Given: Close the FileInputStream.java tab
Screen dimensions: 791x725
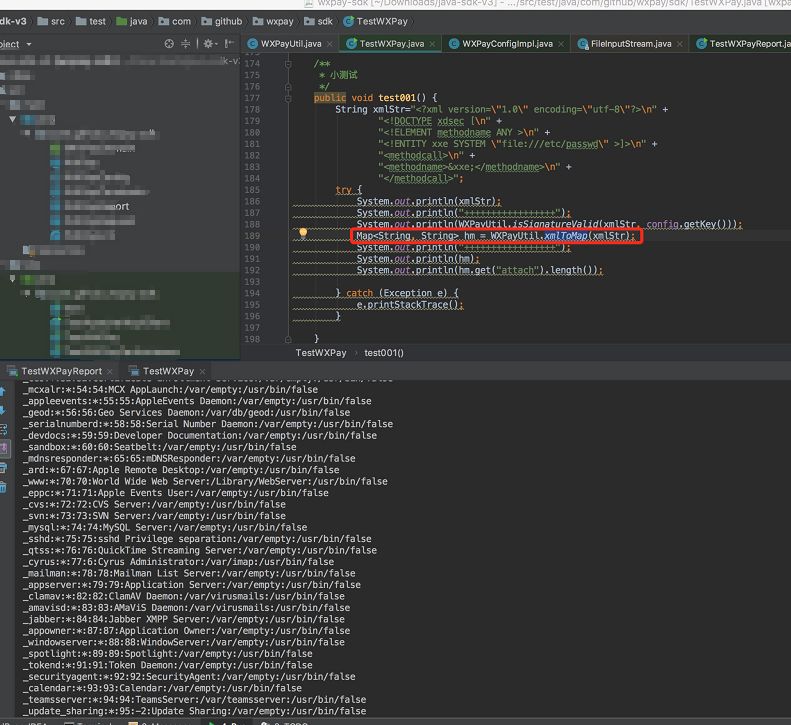Looking at the screenshot, I should pos(680,44).
